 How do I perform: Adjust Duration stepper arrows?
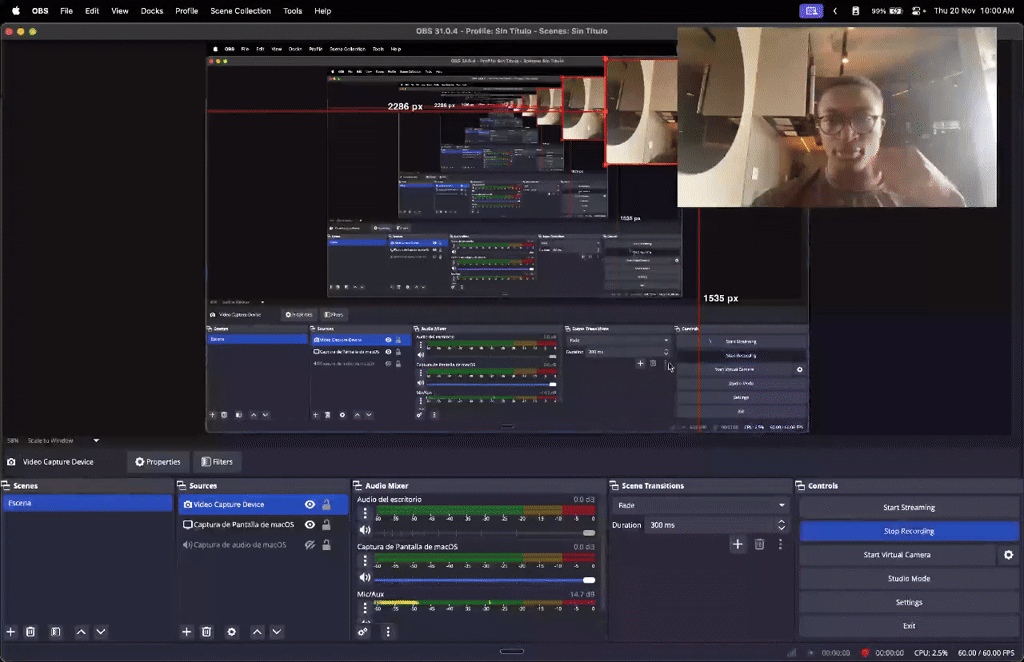click(781, 525)
